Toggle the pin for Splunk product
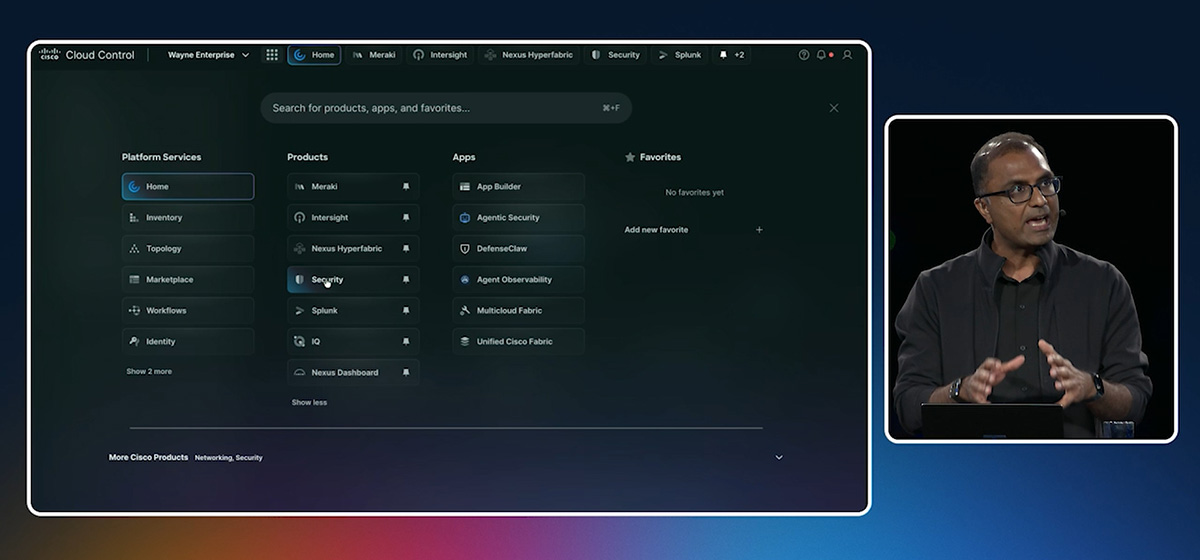1200x560 pixels. tap(405, 311)
